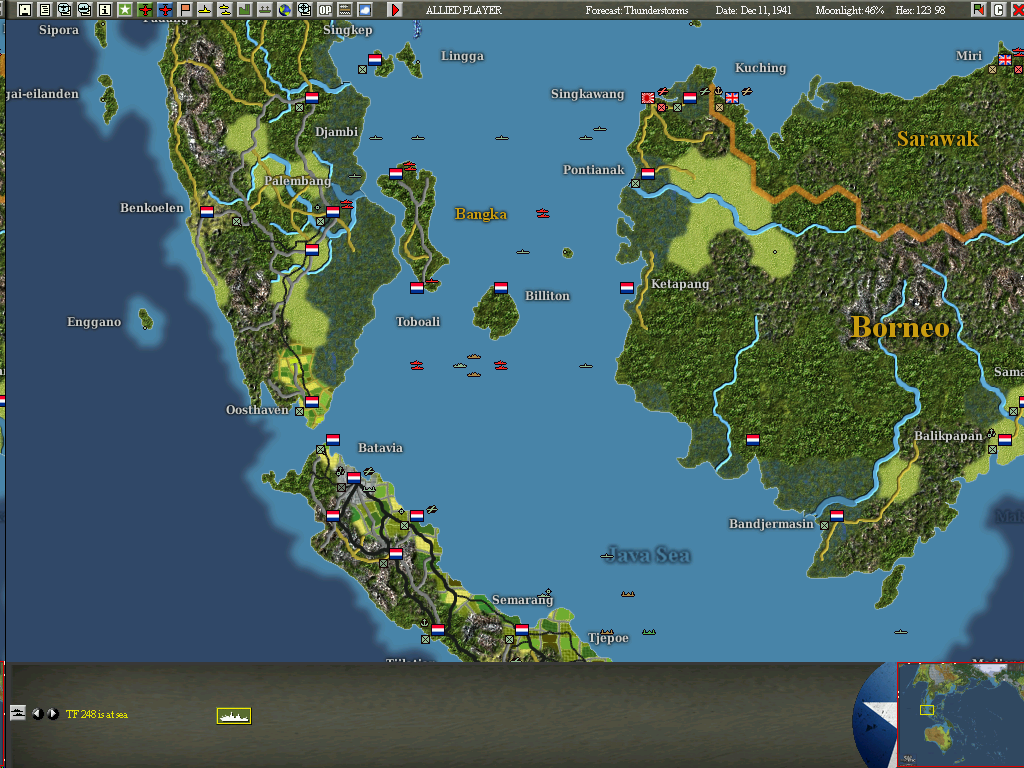Click the red and green flag icon
This screenshot has width=1024, height=768.
click(978, 10)
